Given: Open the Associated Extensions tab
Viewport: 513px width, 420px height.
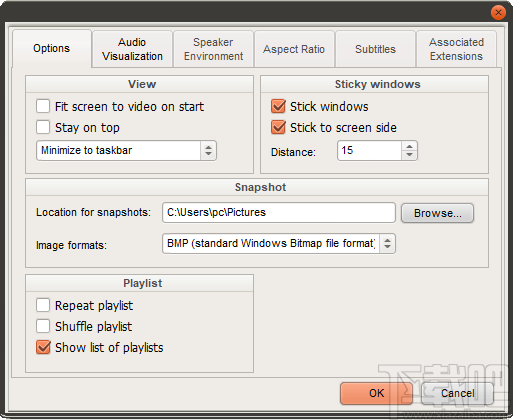Looking at the screenshot, I should 456,49.
